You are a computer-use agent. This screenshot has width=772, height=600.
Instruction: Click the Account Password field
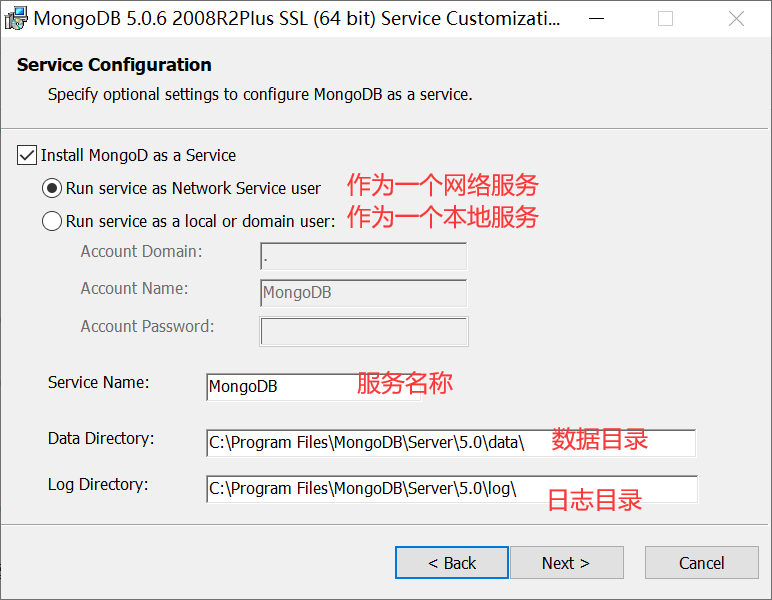pyautogui.click(x=364, y=331)
